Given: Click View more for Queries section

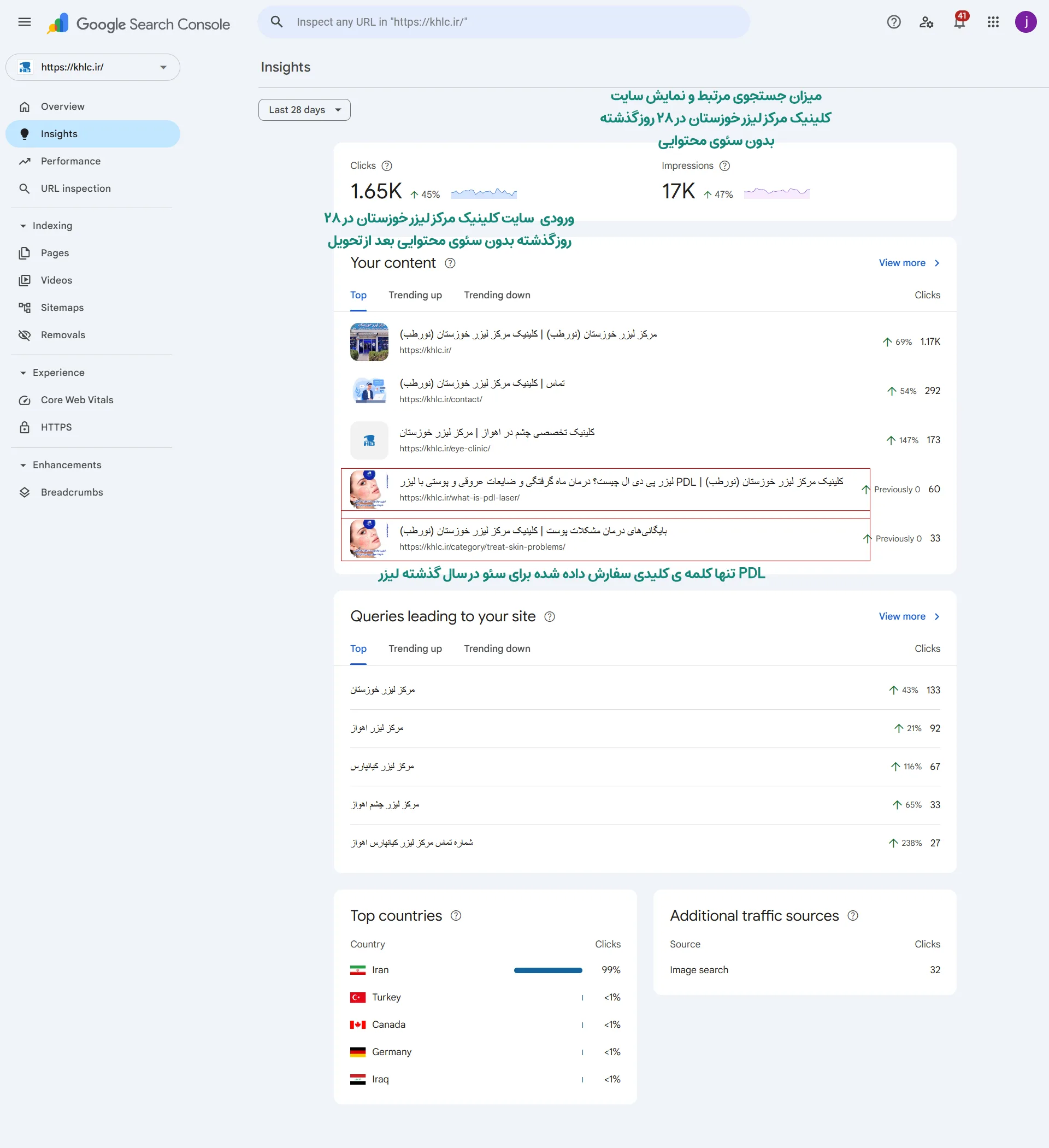Looking at the screenshot, I should click(909, 617).
